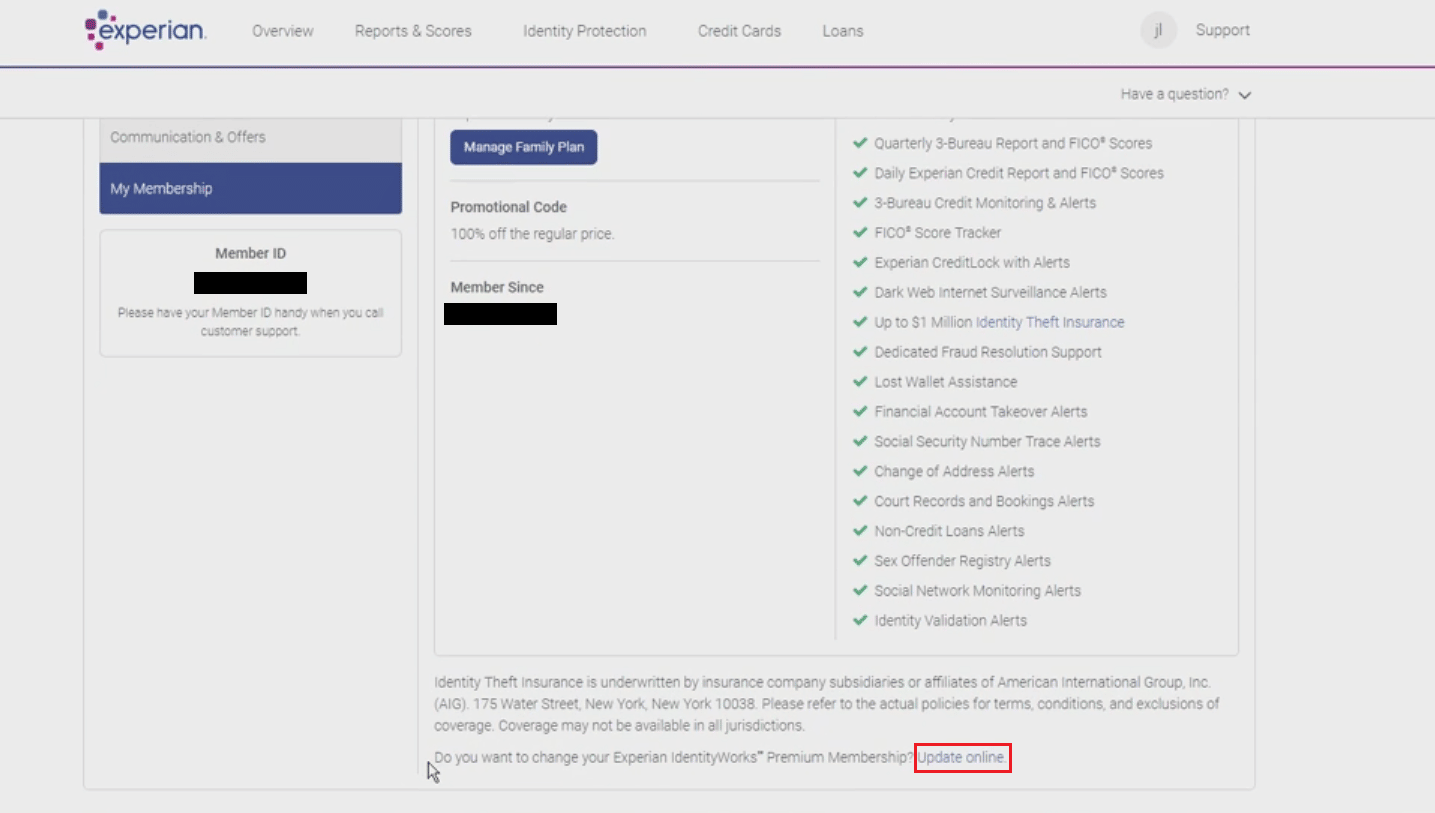
Task: Click checkmark beside Lost Wallet Assistance
Action: (x=859, y=382)
